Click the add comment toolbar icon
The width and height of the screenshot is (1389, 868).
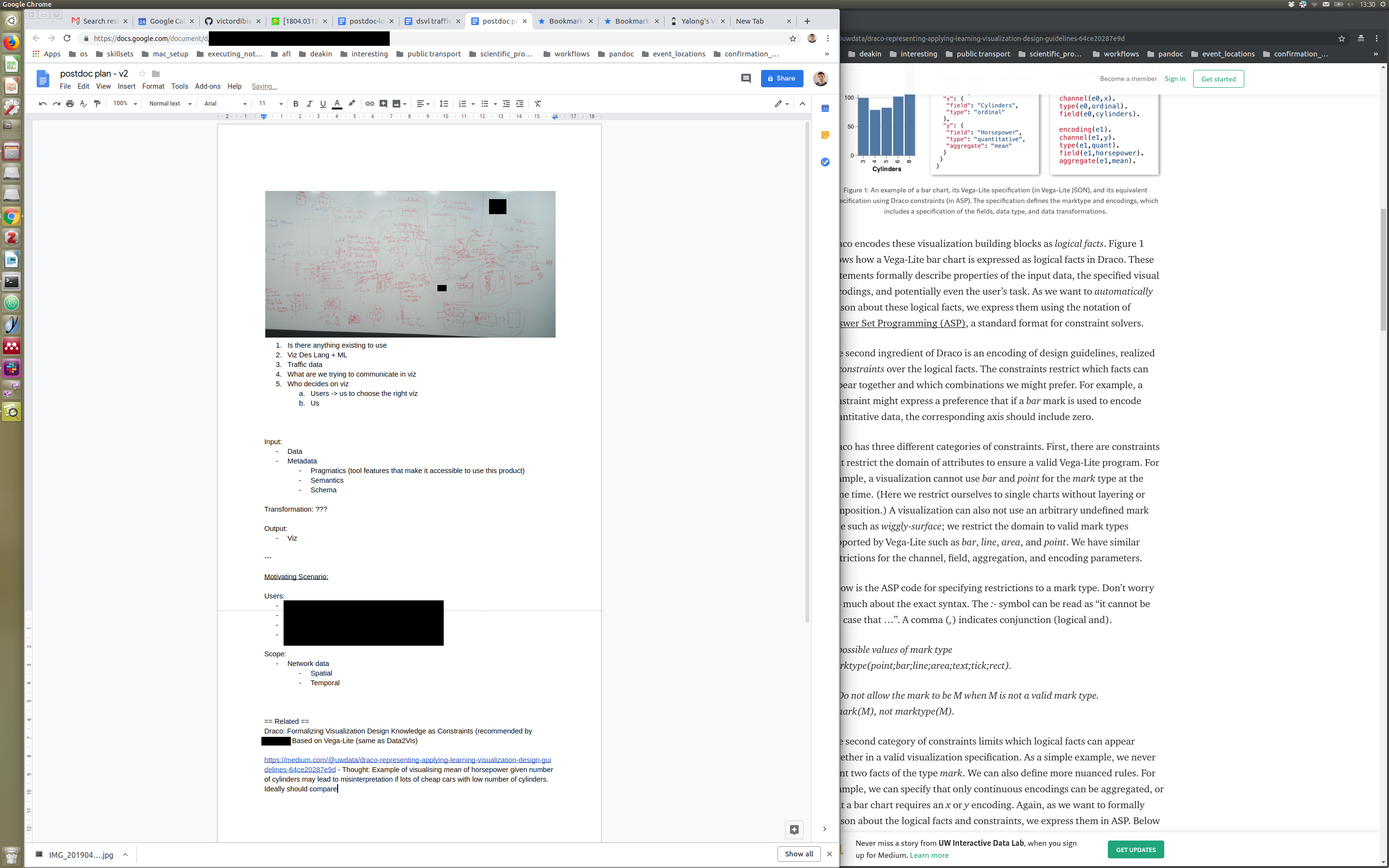click(x=383, y=104)
